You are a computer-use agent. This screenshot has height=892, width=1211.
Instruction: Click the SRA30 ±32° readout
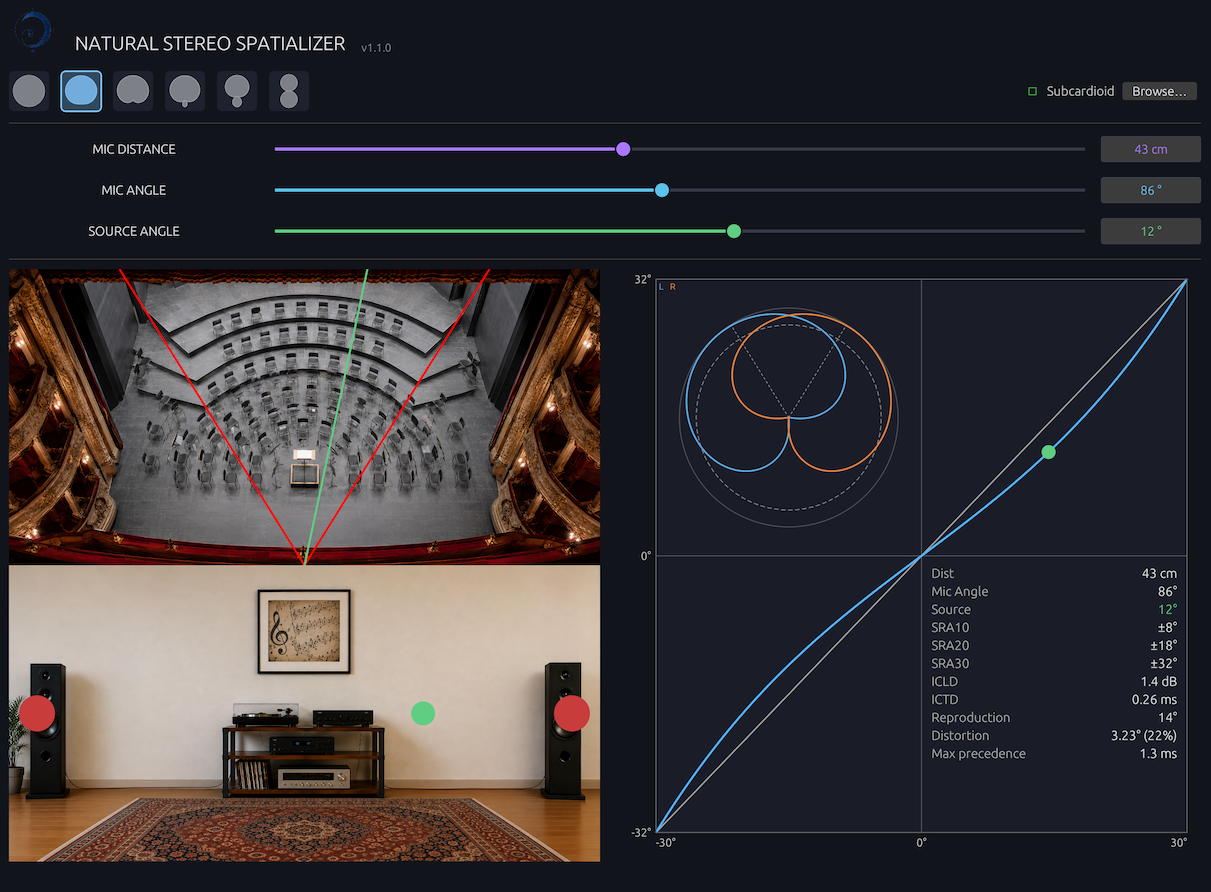click(1054, 664)
